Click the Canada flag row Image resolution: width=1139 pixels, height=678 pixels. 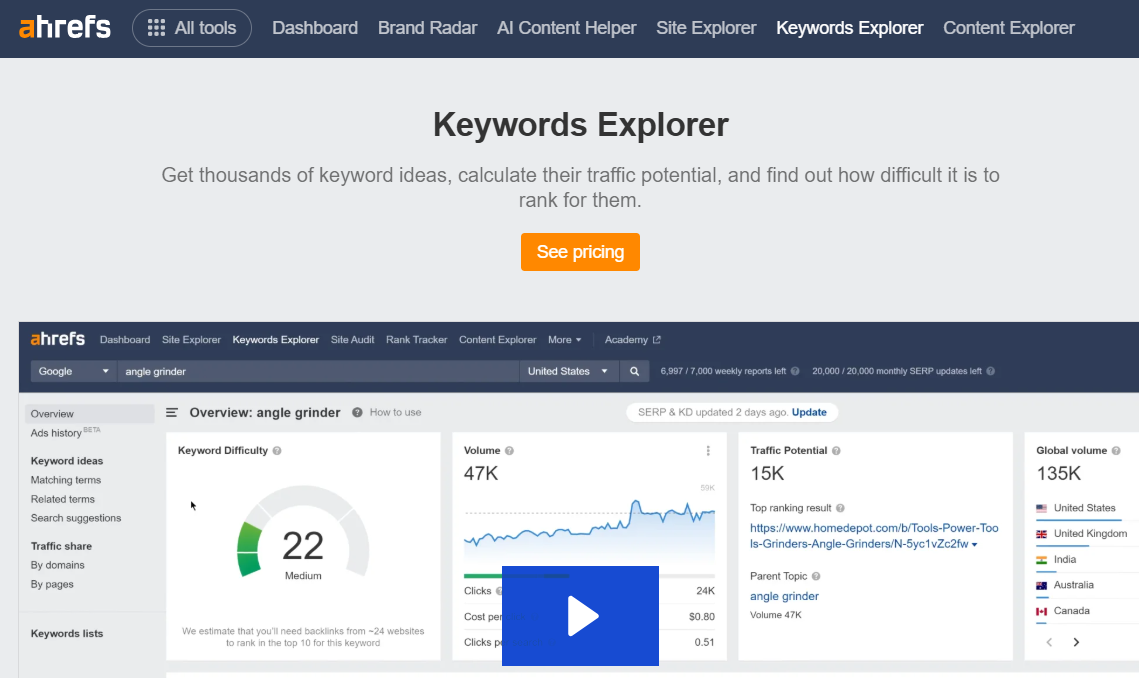1063,611
